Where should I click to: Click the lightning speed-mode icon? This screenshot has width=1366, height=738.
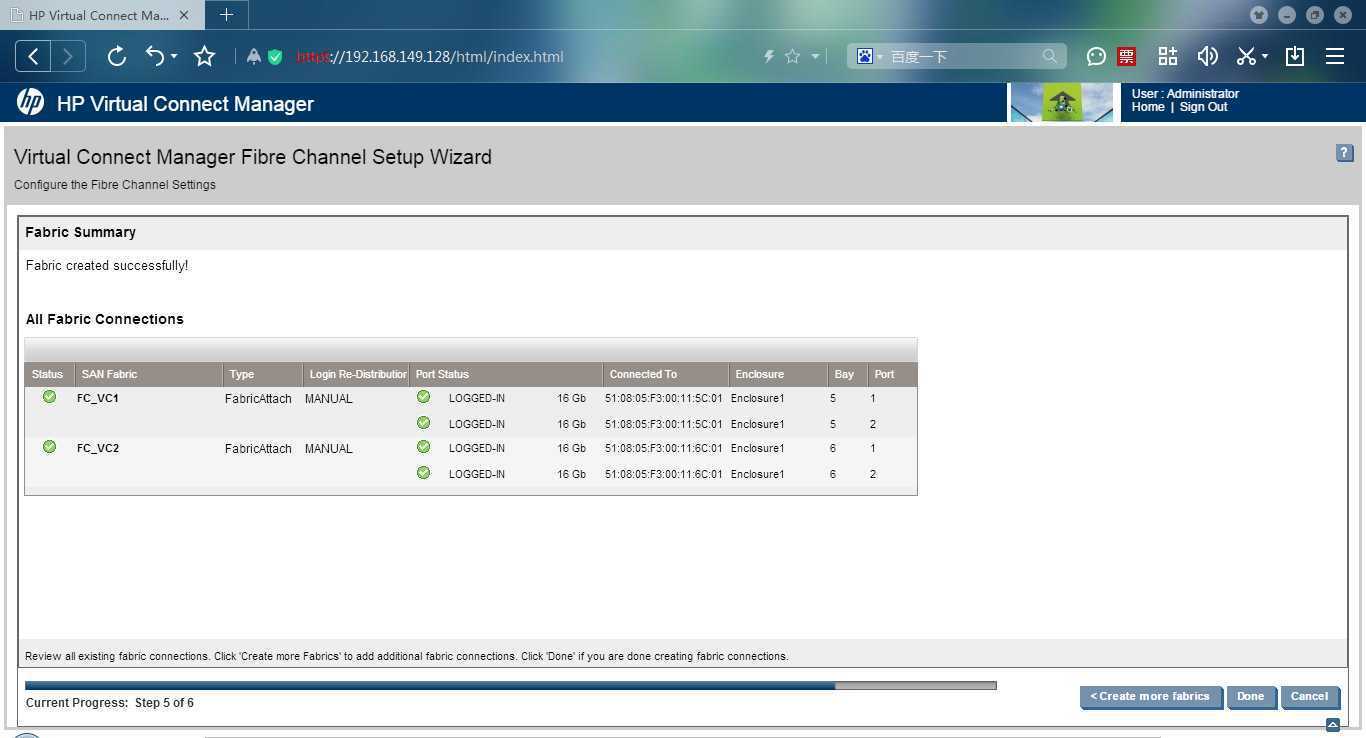click(x=769, y=57)
